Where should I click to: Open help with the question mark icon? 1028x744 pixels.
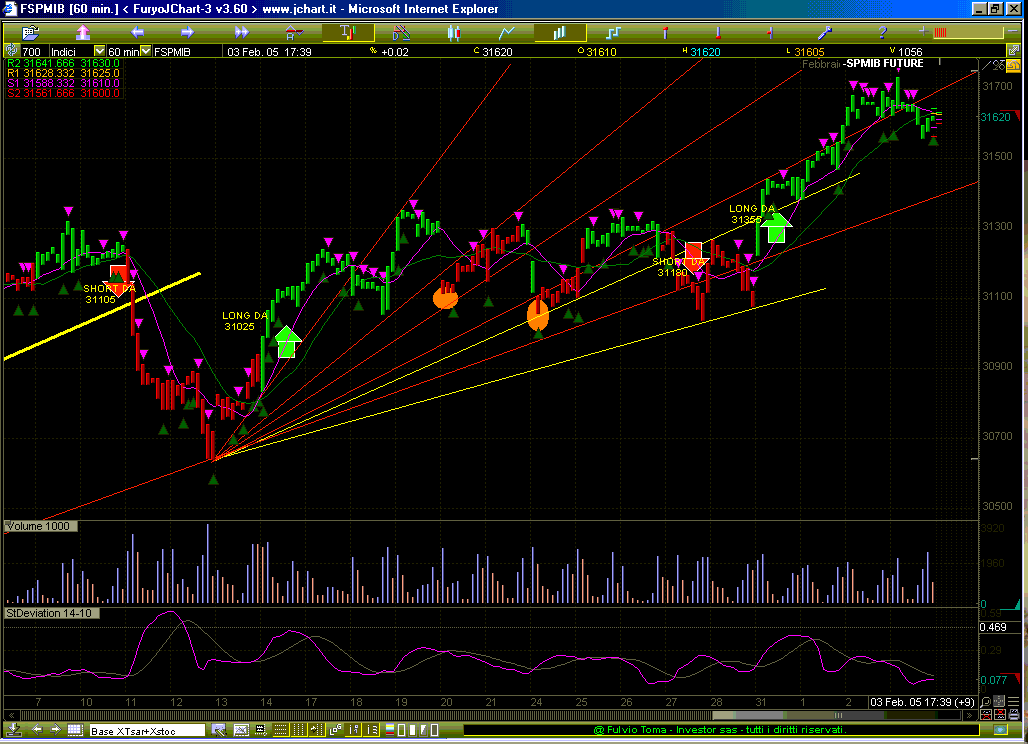881,32
